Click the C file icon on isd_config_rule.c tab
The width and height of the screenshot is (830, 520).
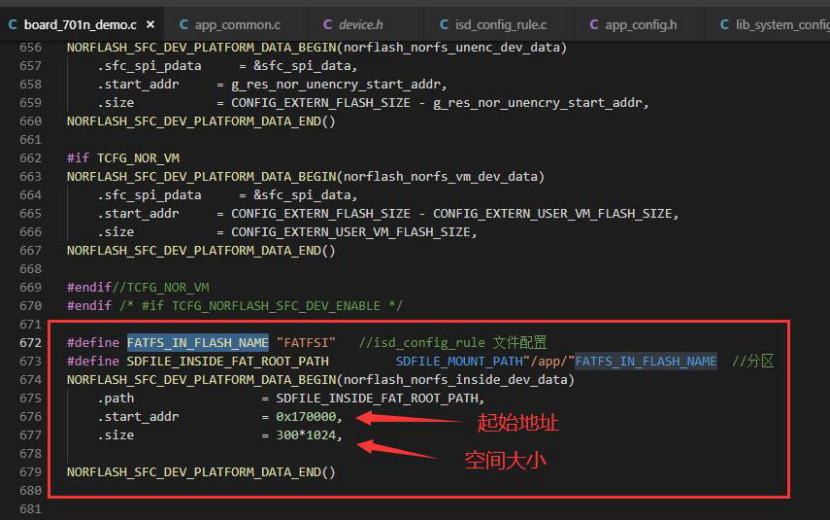[x=444, y=24]
